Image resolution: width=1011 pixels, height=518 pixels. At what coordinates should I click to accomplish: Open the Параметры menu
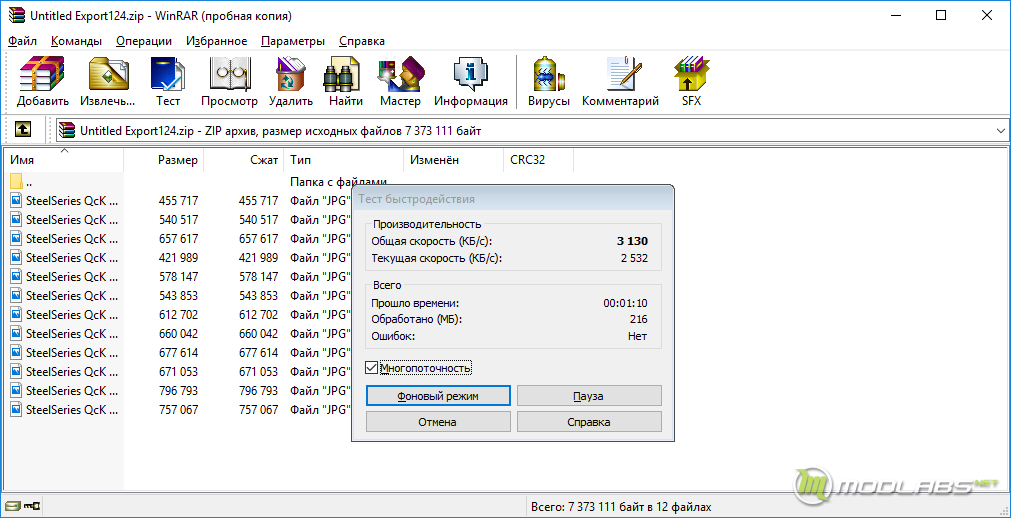(293, 41)
